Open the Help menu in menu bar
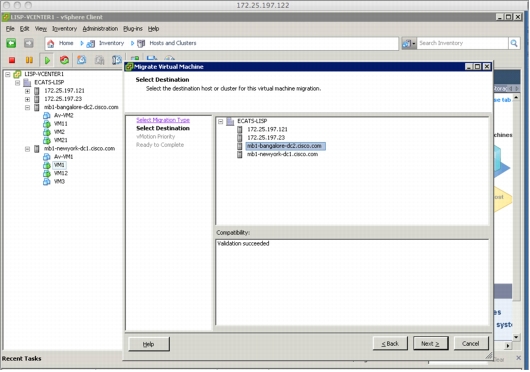The width and height of the screenshot is (530, 372). coord(153,29)
